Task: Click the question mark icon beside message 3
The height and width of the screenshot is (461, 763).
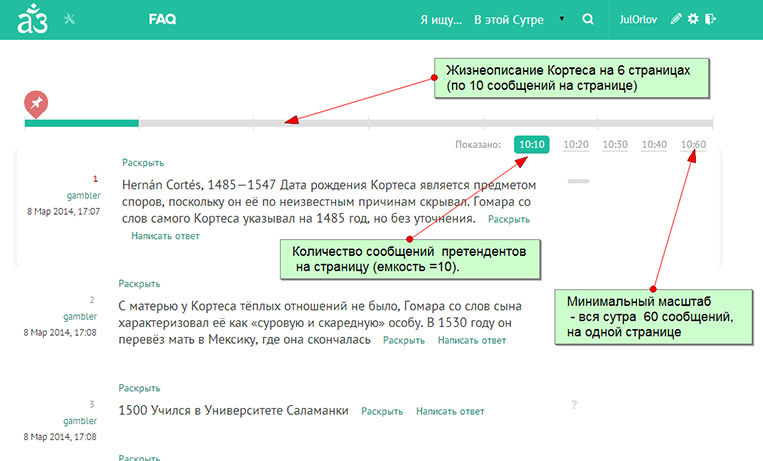Action: pyautogui.click(x=574, y=405)
